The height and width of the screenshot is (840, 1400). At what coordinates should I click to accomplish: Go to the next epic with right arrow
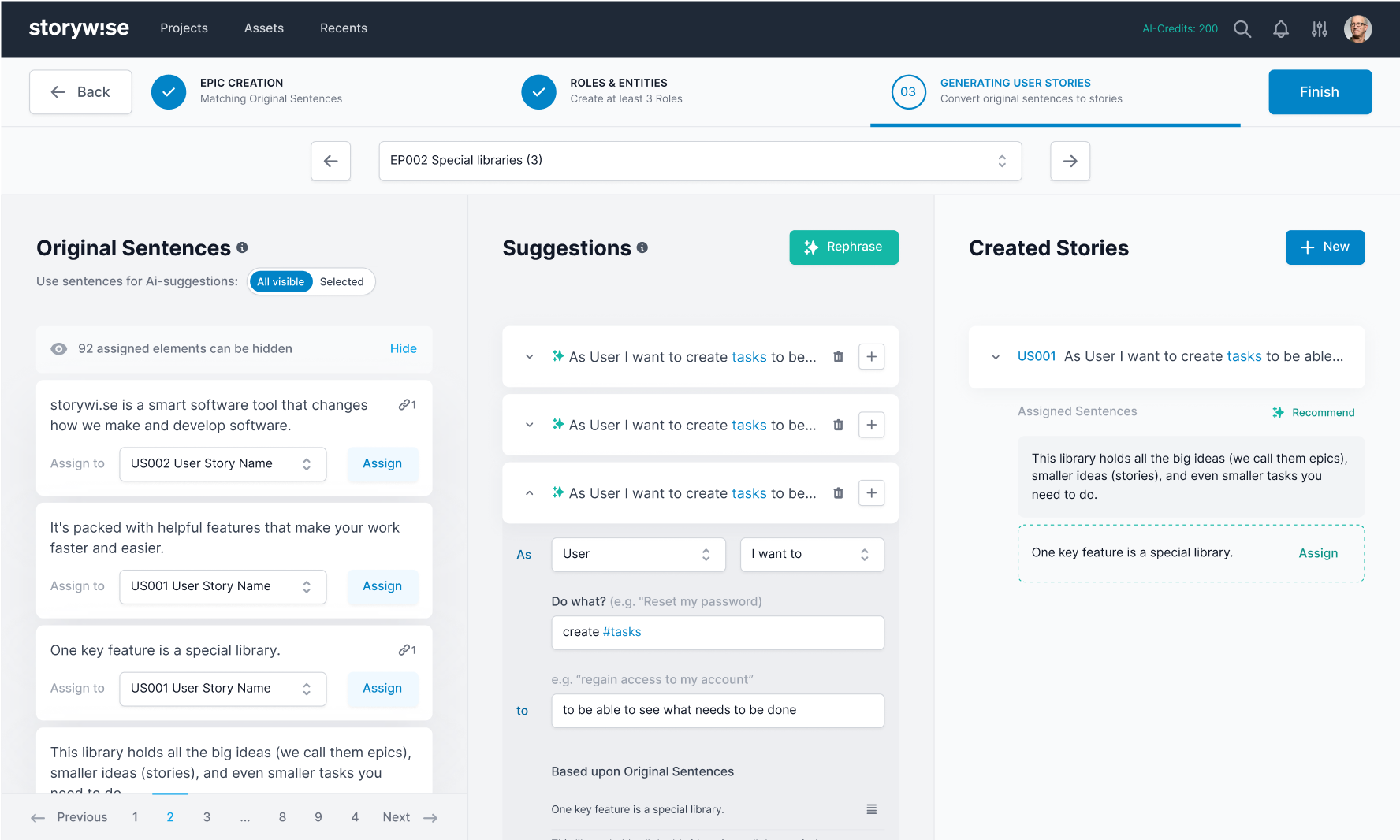tap(1070, 161)
